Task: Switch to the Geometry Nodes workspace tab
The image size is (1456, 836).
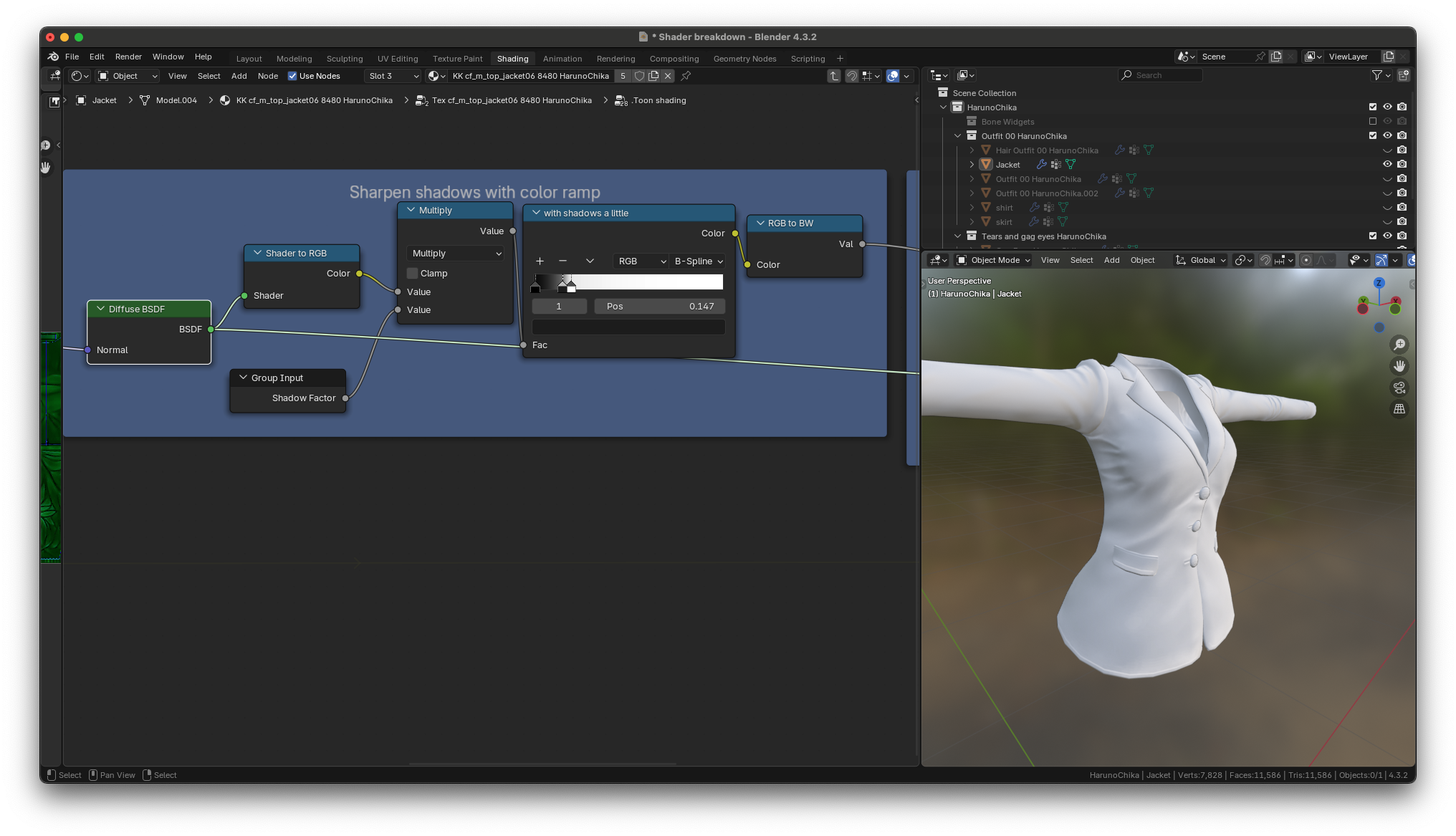Action: point(744,59)
